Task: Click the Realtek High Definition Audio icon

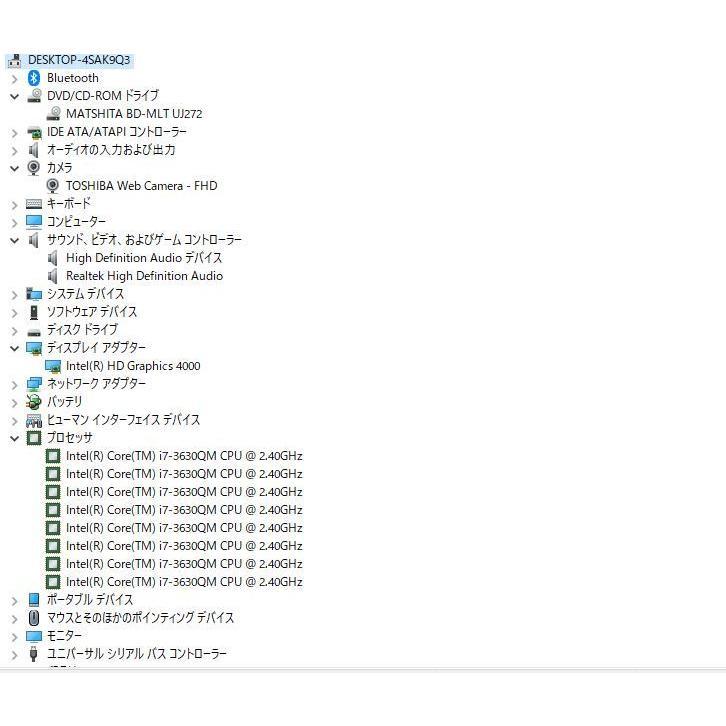Action: tap(53, 276)
